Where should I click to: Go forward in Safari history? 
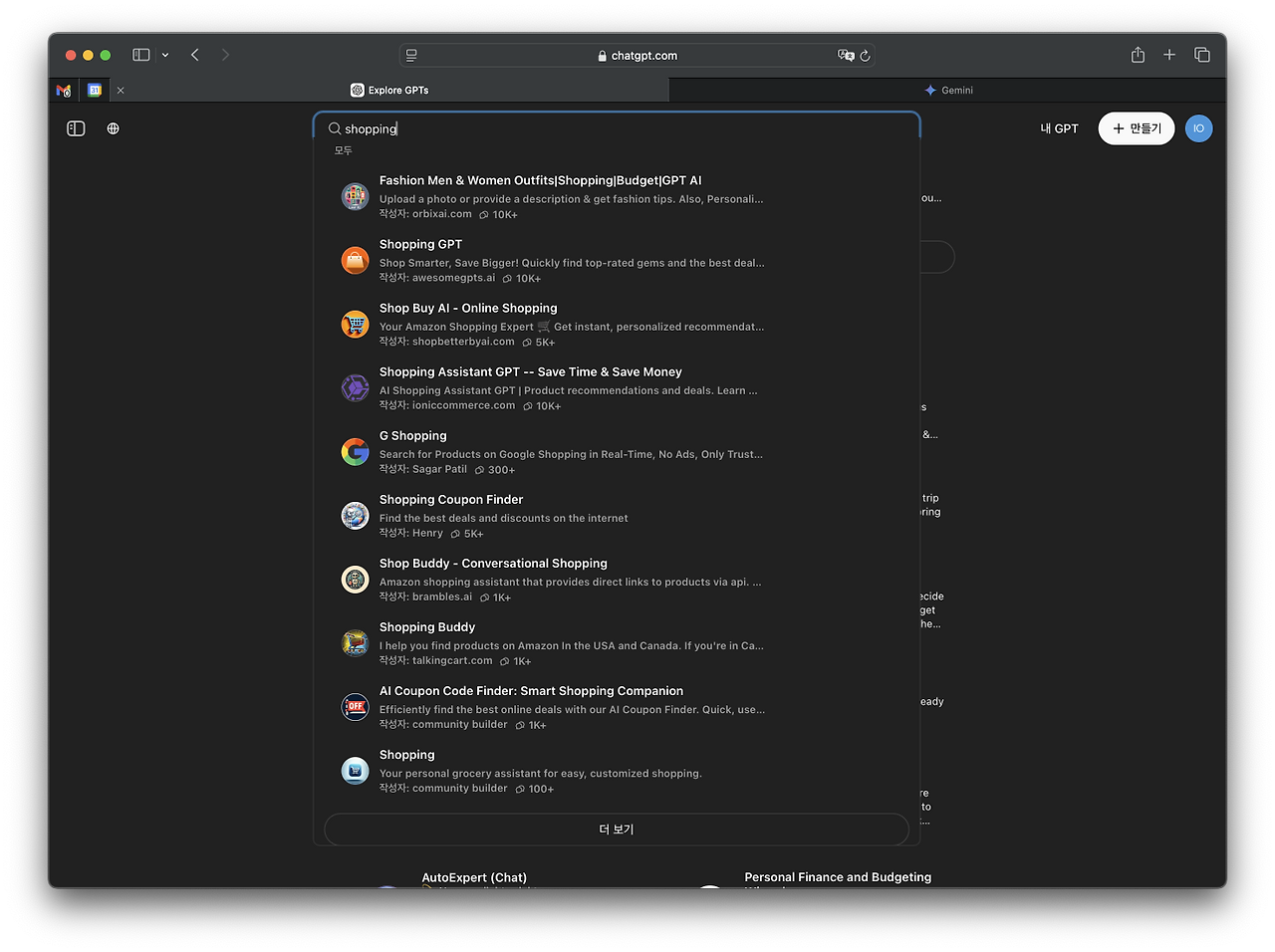point(225,55)
